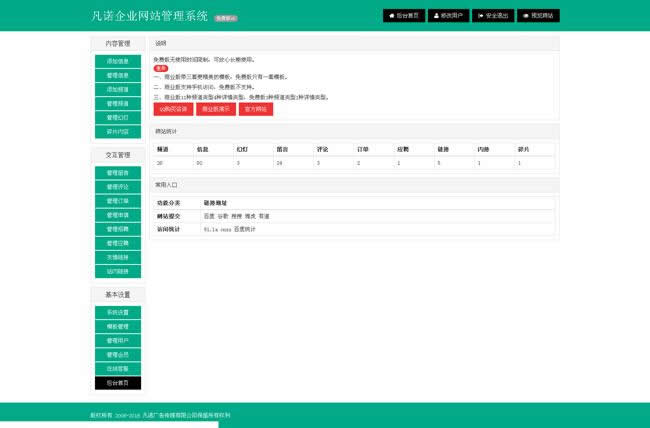
Task: Open the 百度统计 link in 访问统计 row
Action: (244, 229)
